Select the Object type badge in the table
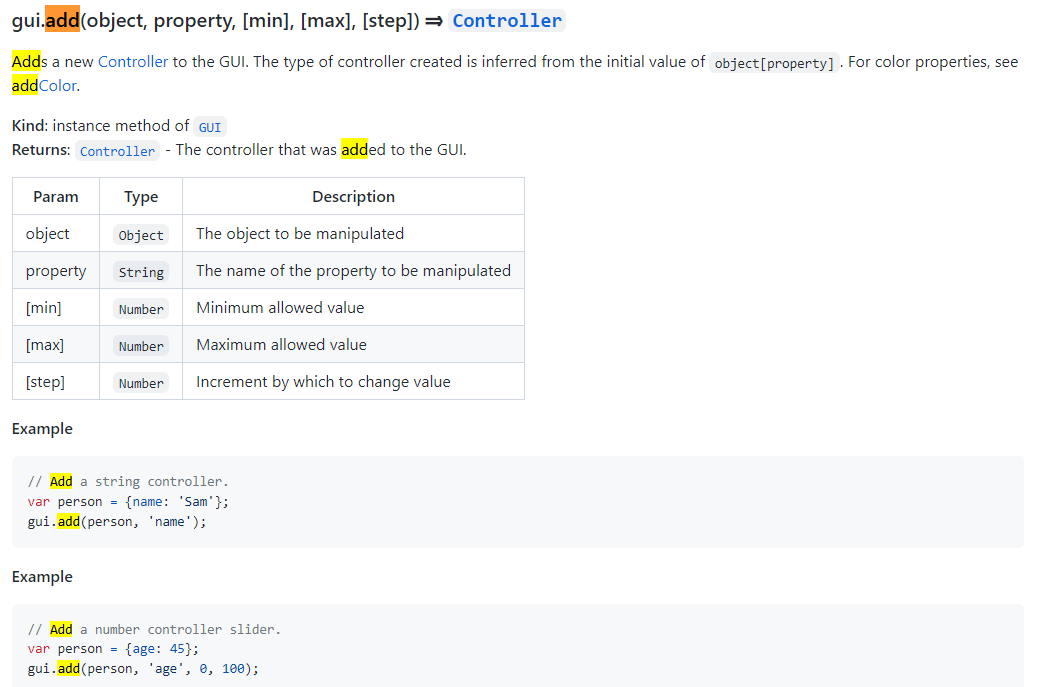 tap(140, 234)
